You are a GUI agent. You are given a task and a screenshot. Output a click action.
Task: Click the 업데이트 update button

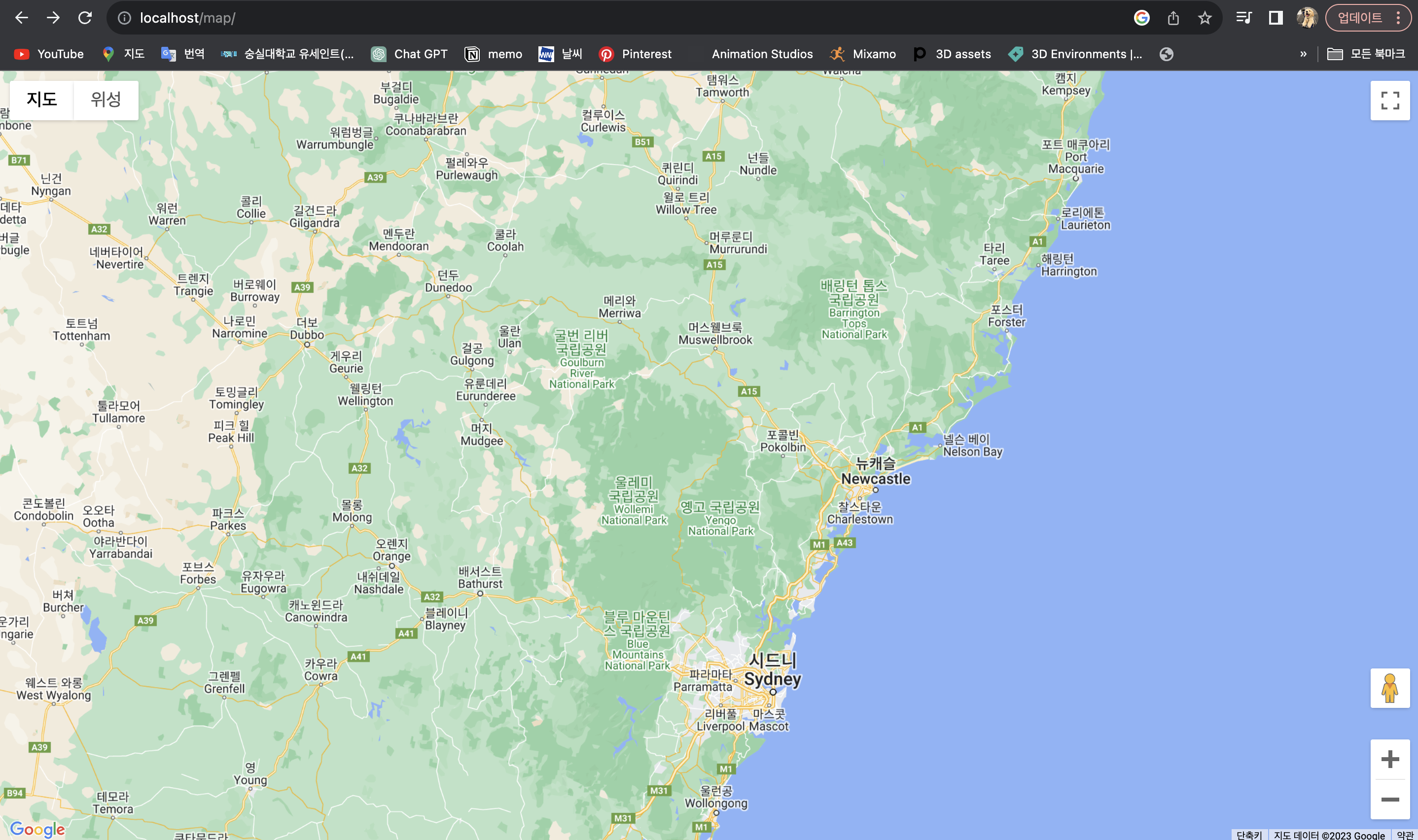point(1360,18)
